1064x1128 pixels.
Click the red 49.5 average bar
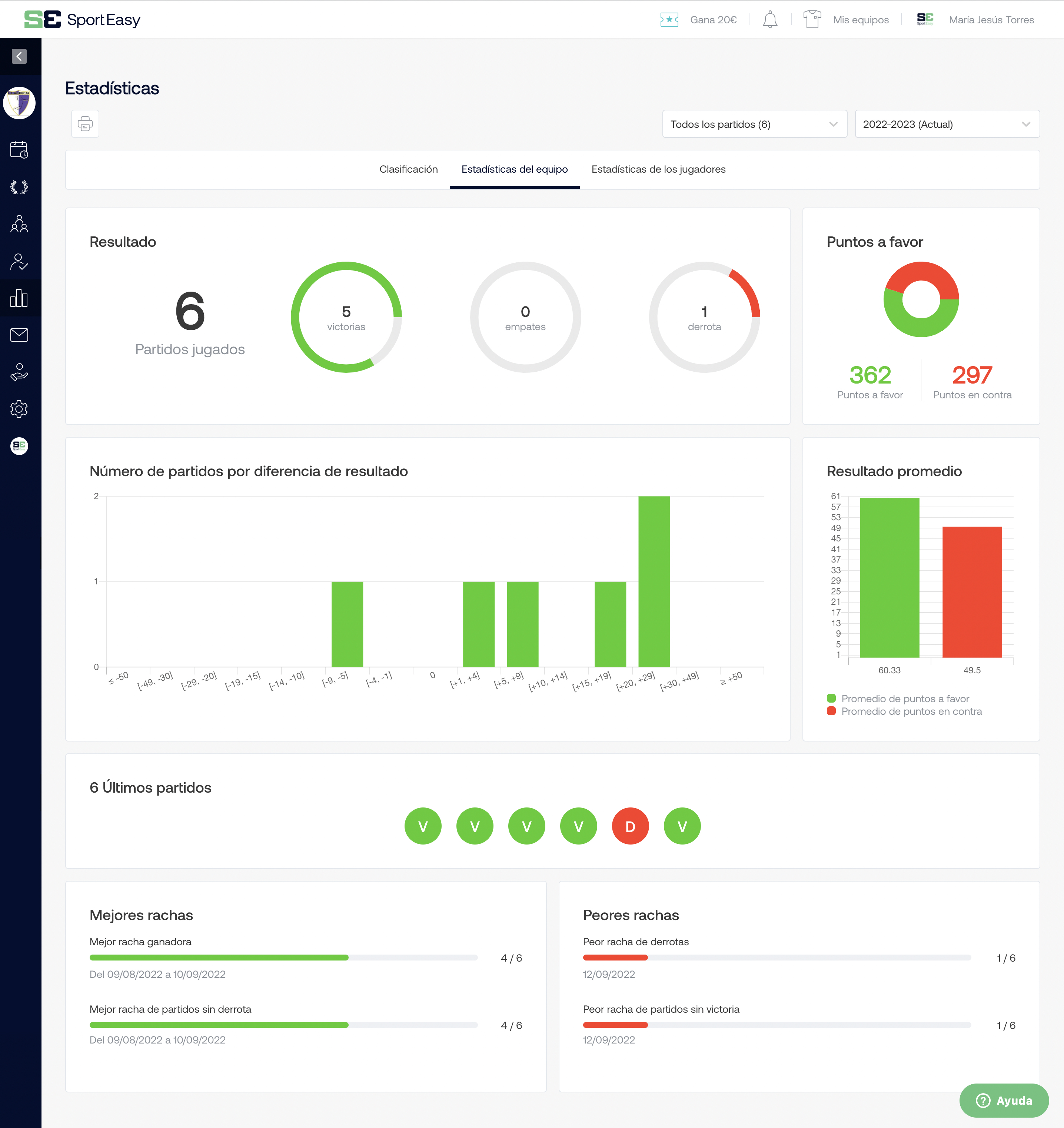coord(972,592)
